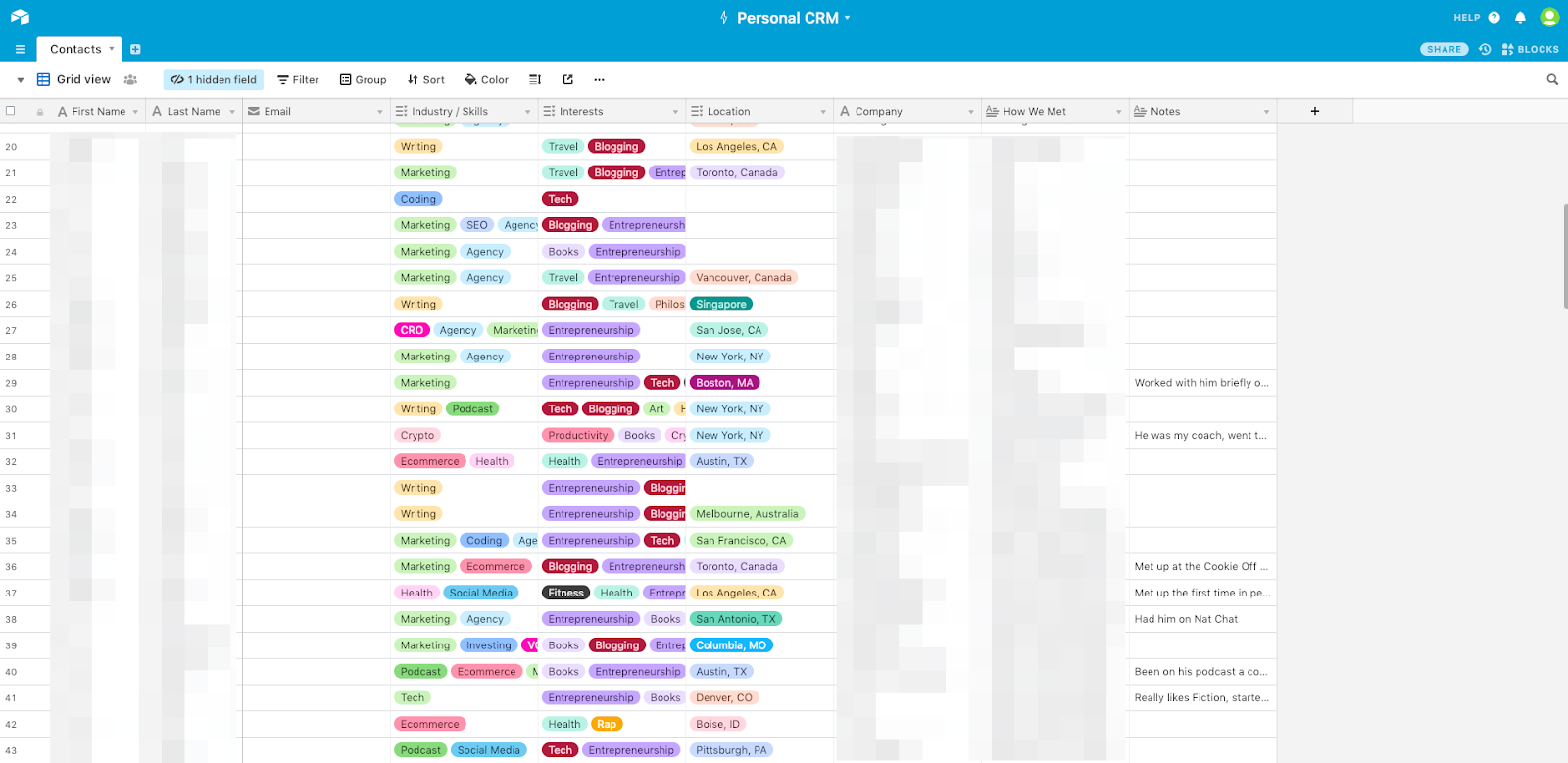The image size is (1568, 763).
Task: Open the user account avatar
Action: click(1549, 17)
